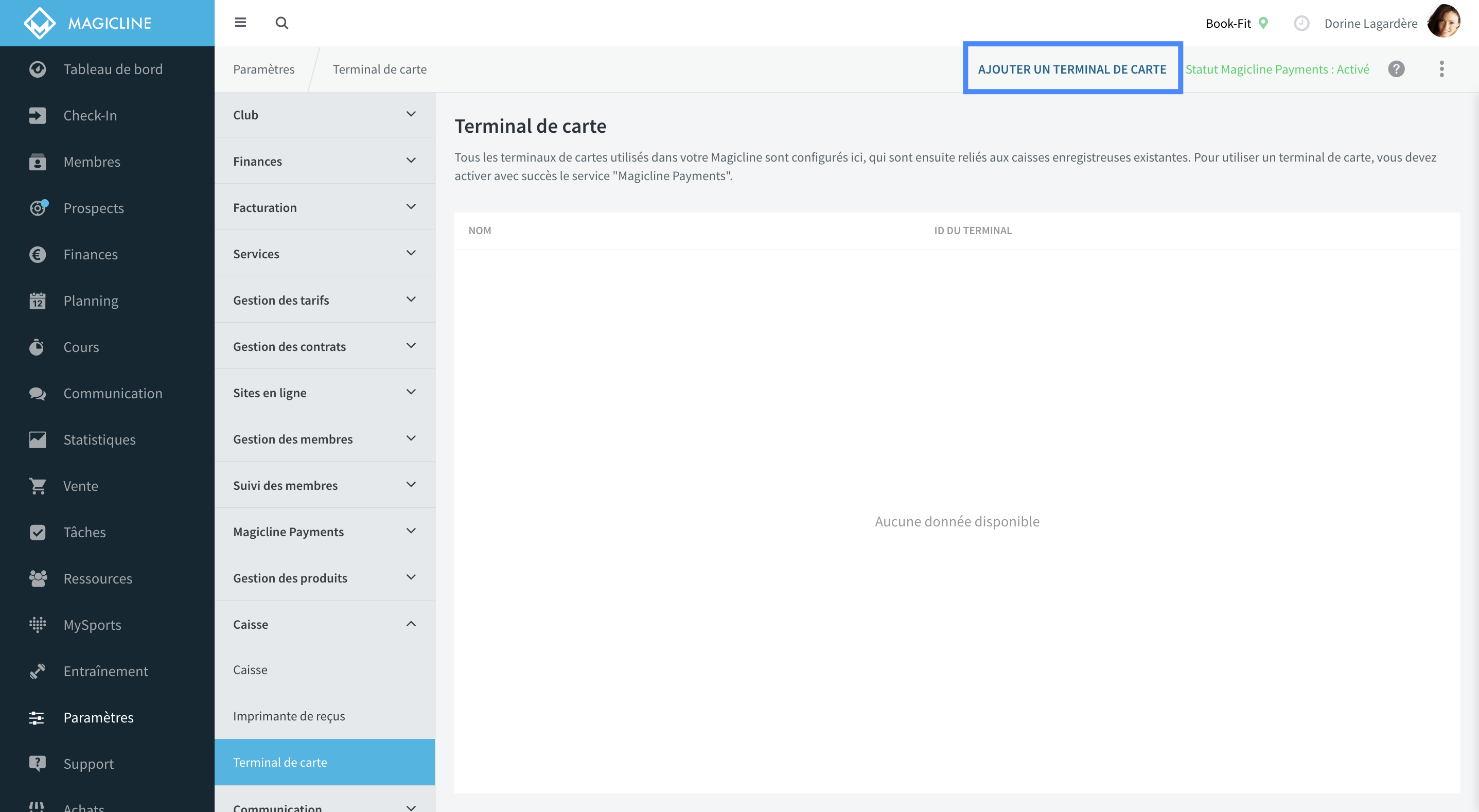1479x812 pixels.
Task: Go to Tableau de bord
Action: 113,69
